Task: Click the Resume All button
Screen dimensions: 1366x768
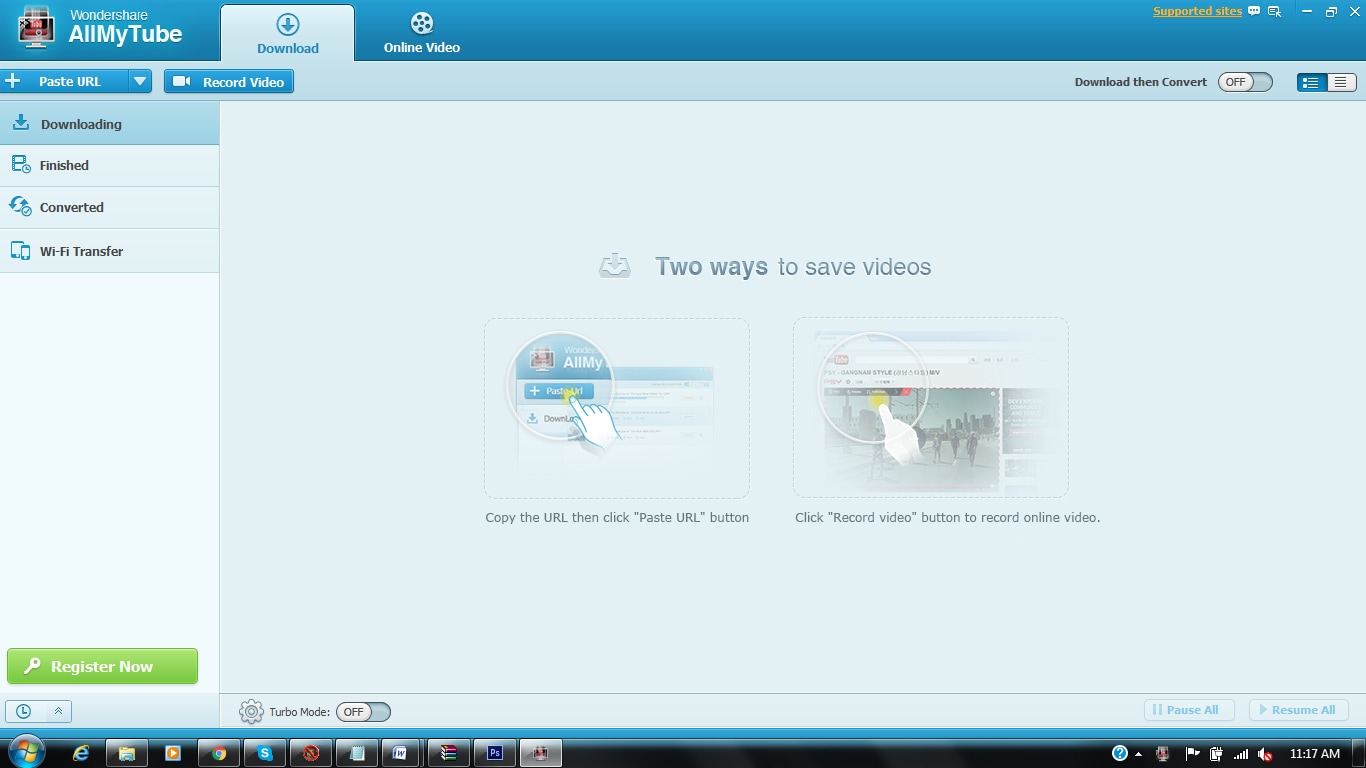Action: pyautogui.click(x=1299, y=710)
